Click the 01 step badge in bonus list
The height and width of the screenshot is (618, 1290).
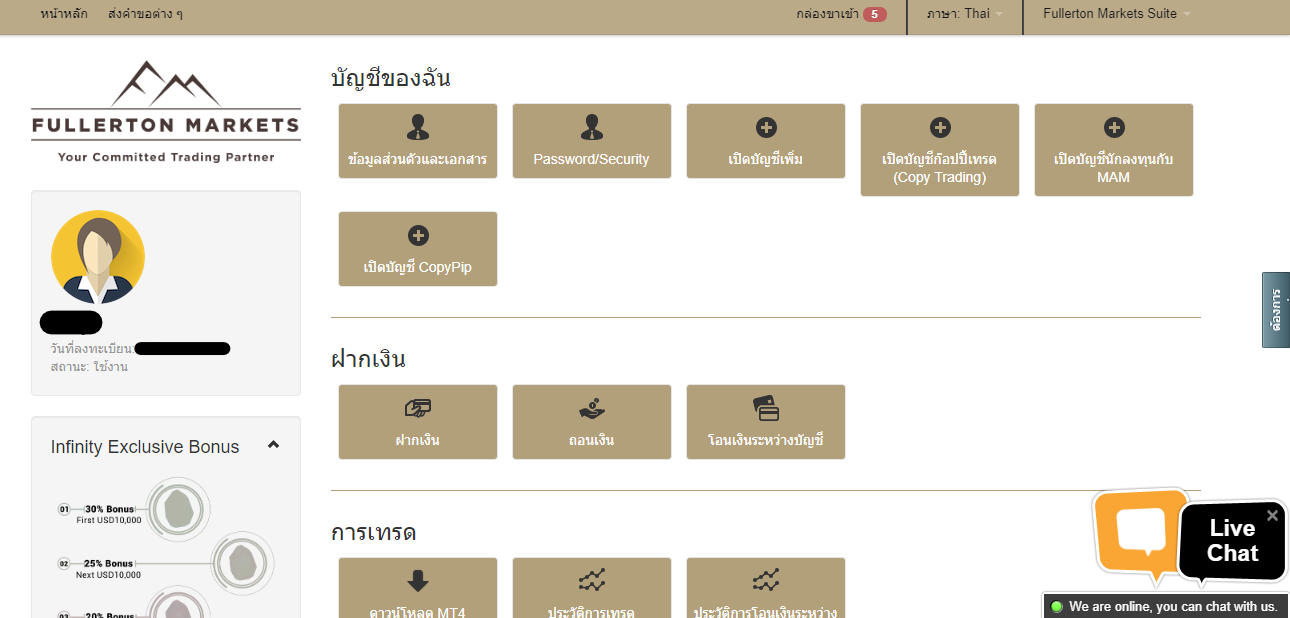coord(64,510)
